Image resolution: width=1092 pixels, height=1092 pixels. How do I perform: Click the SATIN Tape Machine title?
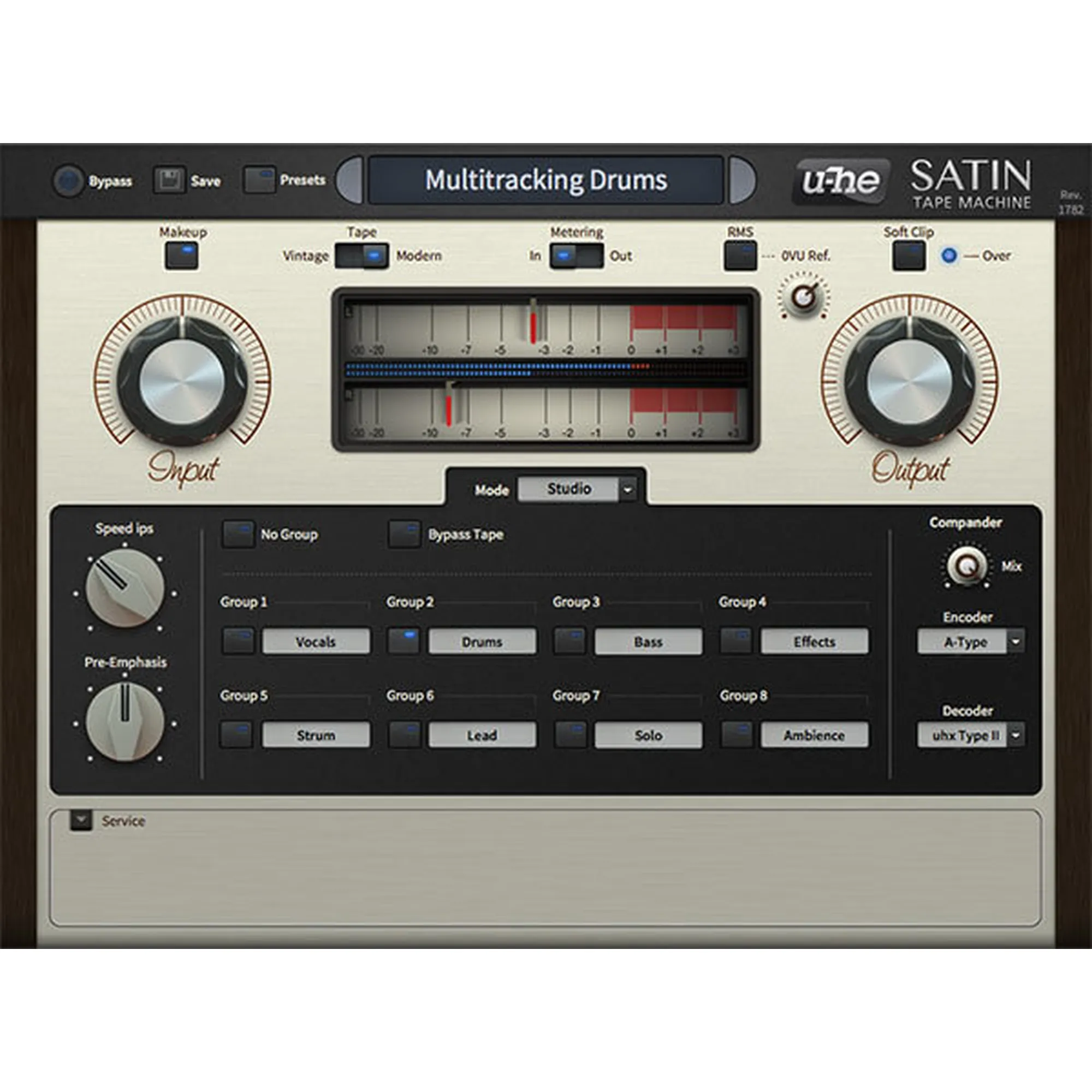pos(971,183)
